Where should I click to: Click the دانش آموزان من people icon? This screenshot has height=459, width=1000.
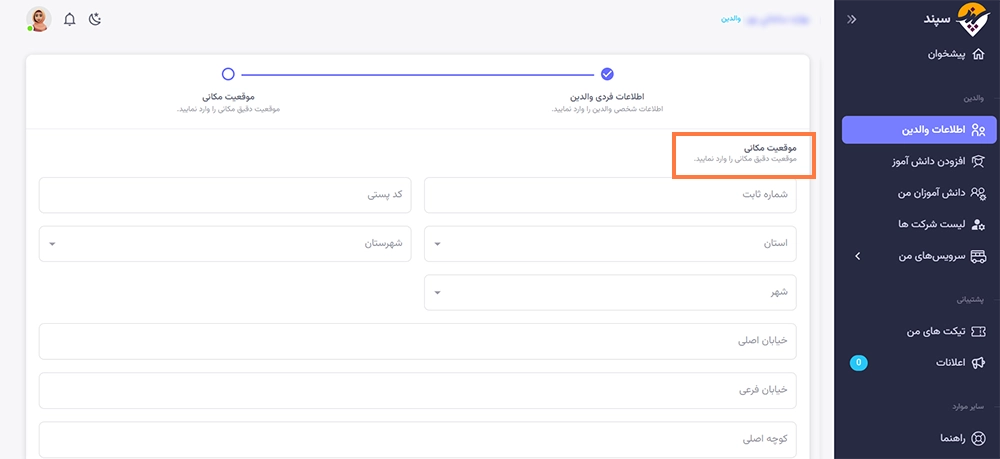pyautogui.click(x=978, y=192)
